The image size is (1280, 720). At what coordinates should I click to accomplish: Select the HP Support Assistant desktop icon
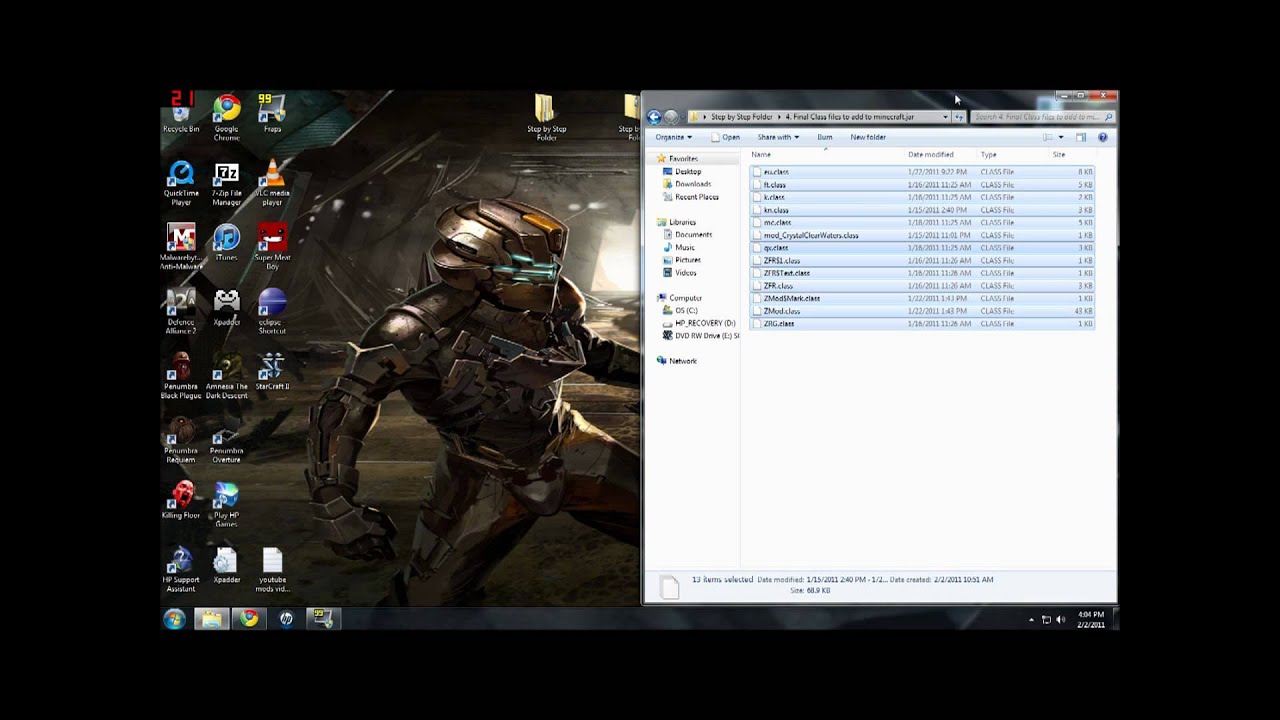point(181,569)
